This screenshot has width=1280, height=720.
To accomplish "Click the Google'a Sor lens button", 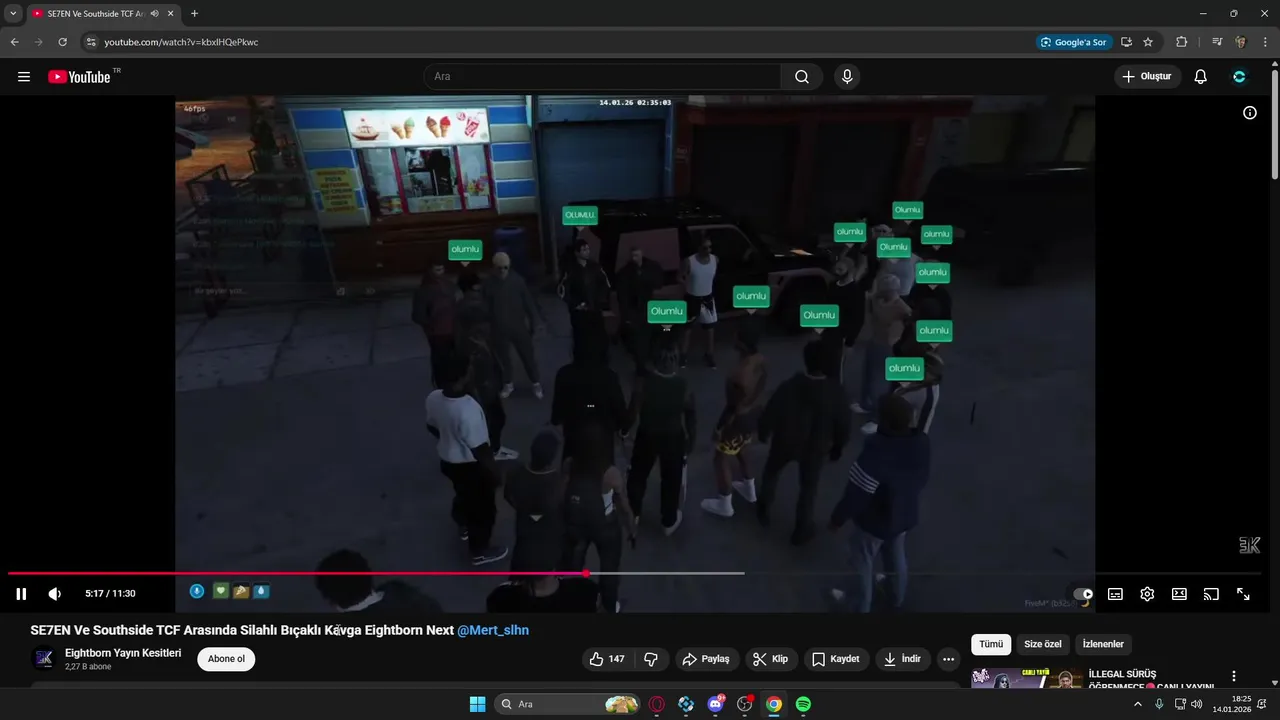I will 1074,42.
